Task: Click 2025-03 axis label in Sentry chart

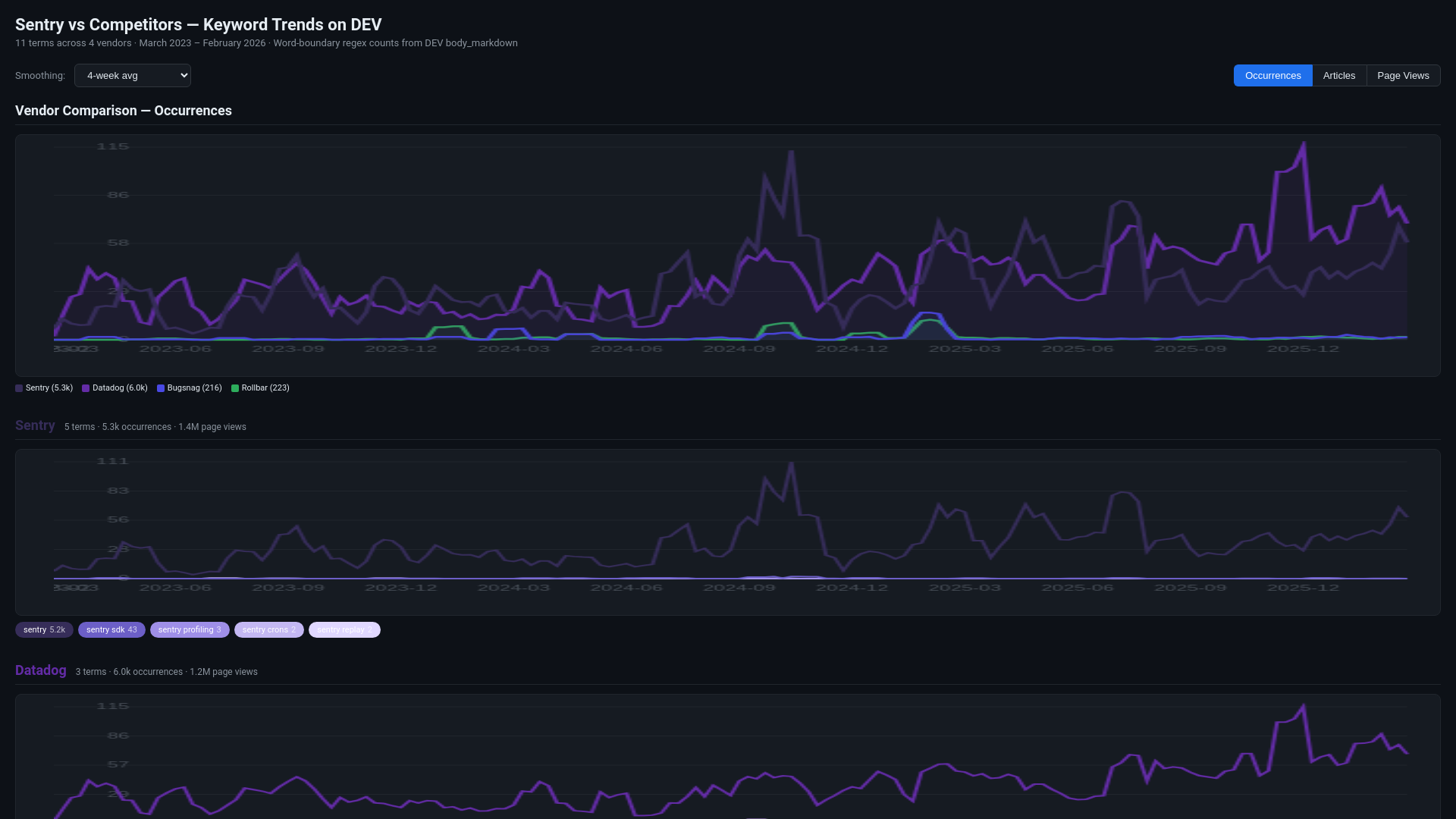Action: tap(965, 588)
